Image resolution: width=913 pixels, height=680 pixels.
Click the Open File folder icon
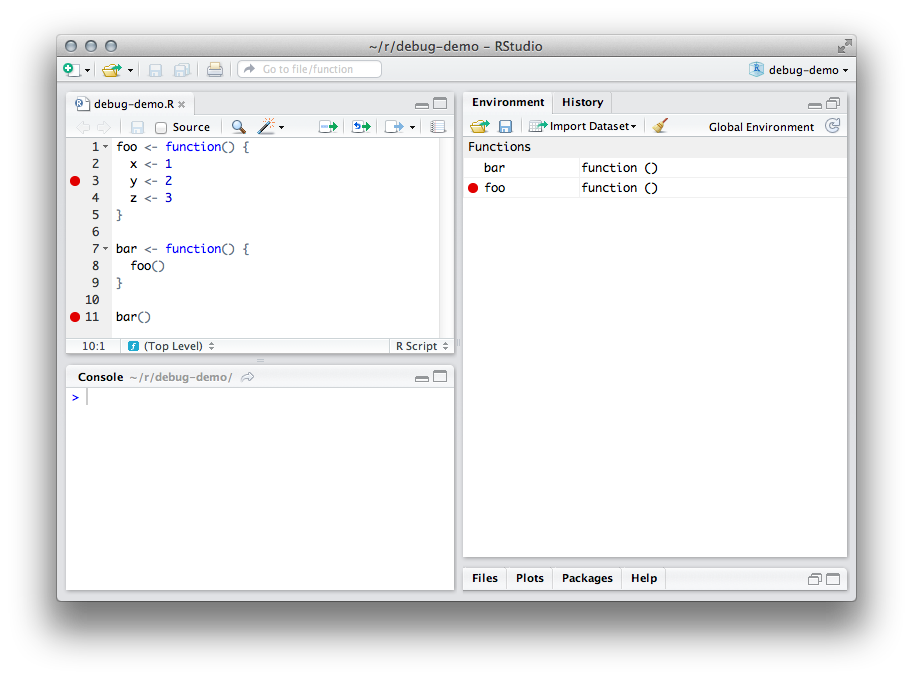[111, 70]
